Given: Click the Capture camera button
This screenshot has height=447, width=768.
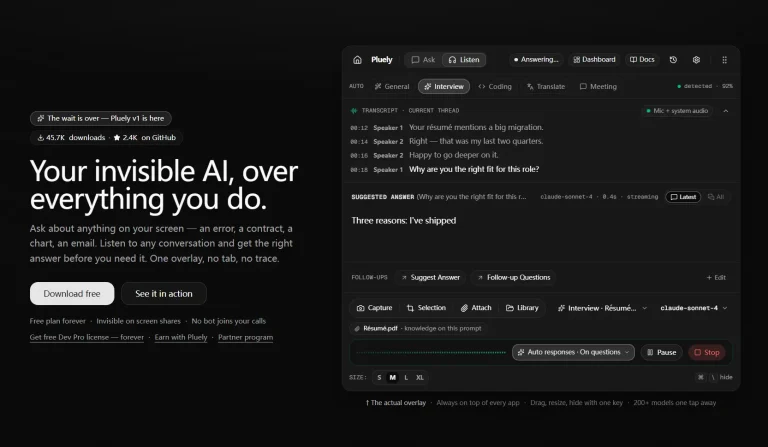Looking at the screenshot, I should pyautogui.click(x=375, y=308).
